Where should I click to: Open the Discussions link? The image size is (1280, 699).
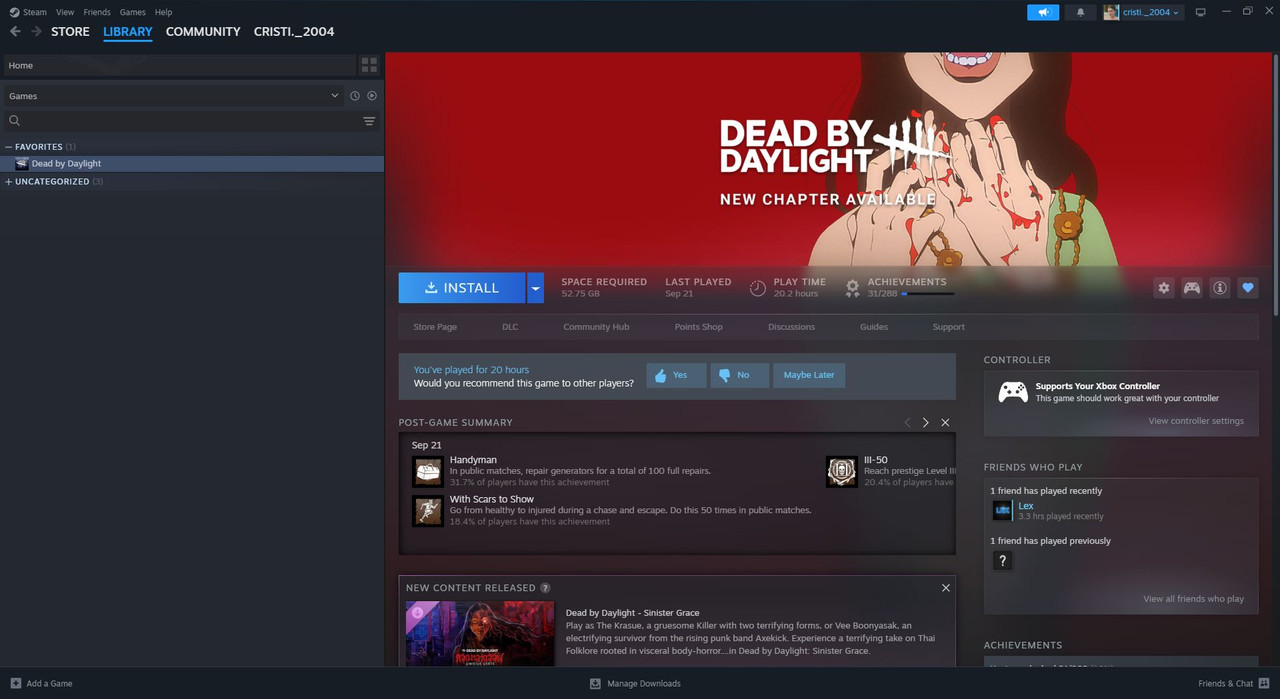791,327
